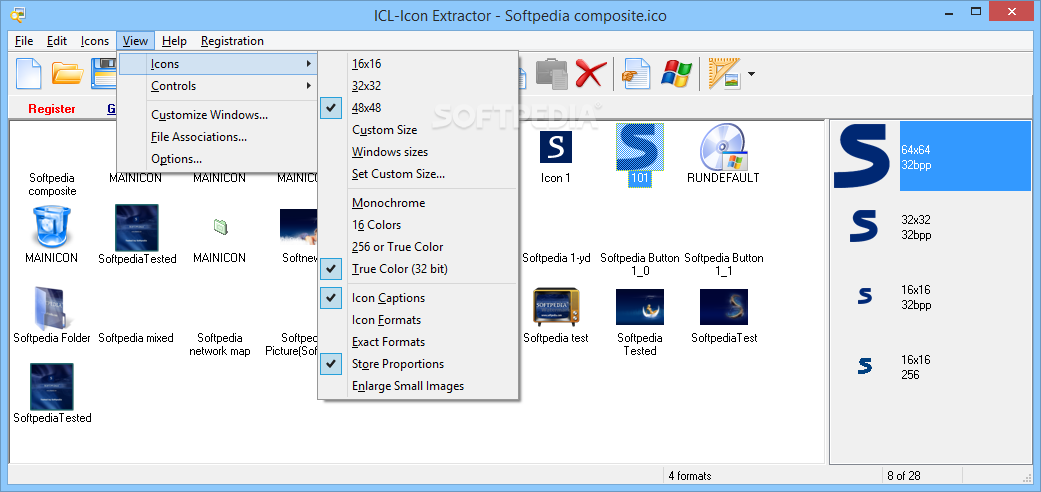The width and height of the screenshot is (1041, 492).
Task: Disable Store Proportions option
Action: click(x=418, y=364)
